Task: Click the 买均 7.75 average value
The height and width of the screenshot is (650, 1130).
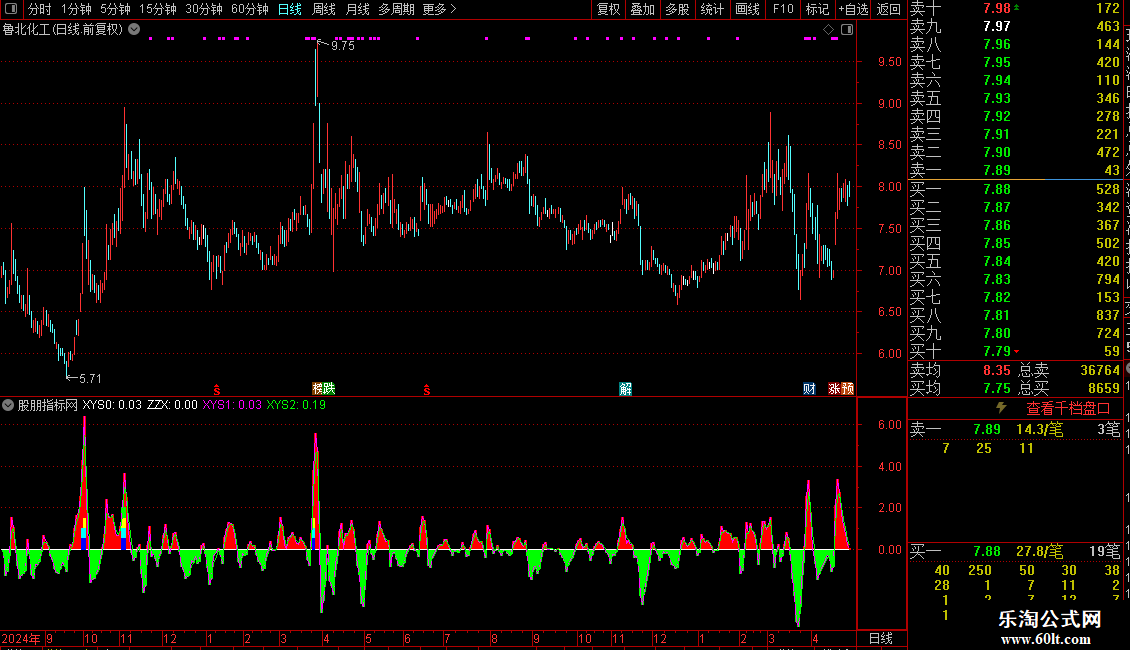Action: (997, 388)
